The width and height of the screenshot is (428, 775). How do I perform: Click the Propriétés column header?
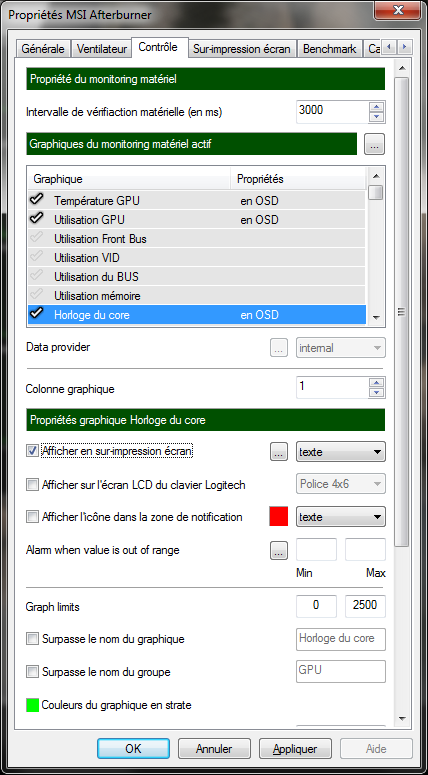tap(299, 179)
